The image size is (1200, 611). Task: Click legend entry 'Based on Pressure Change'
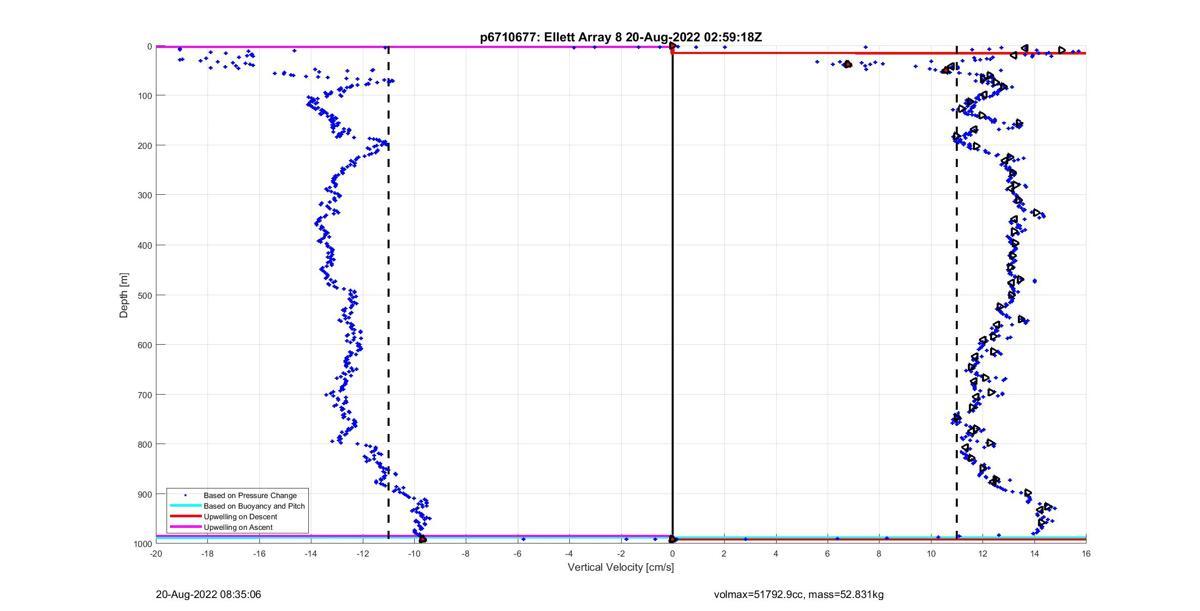coord(250,495)
